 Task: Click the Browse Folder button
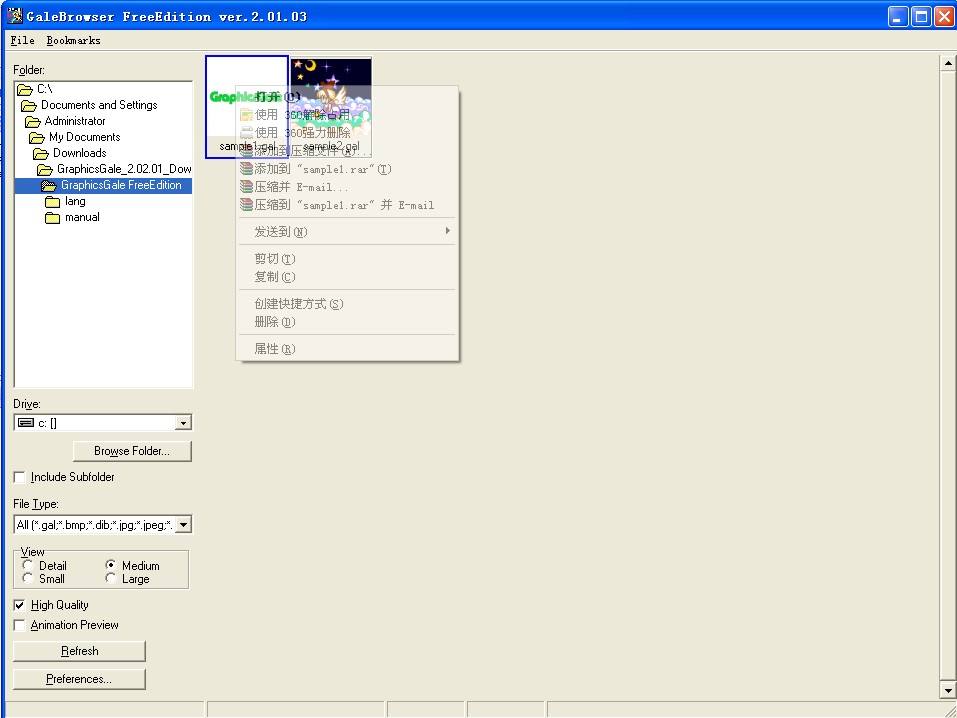[132, 451]
